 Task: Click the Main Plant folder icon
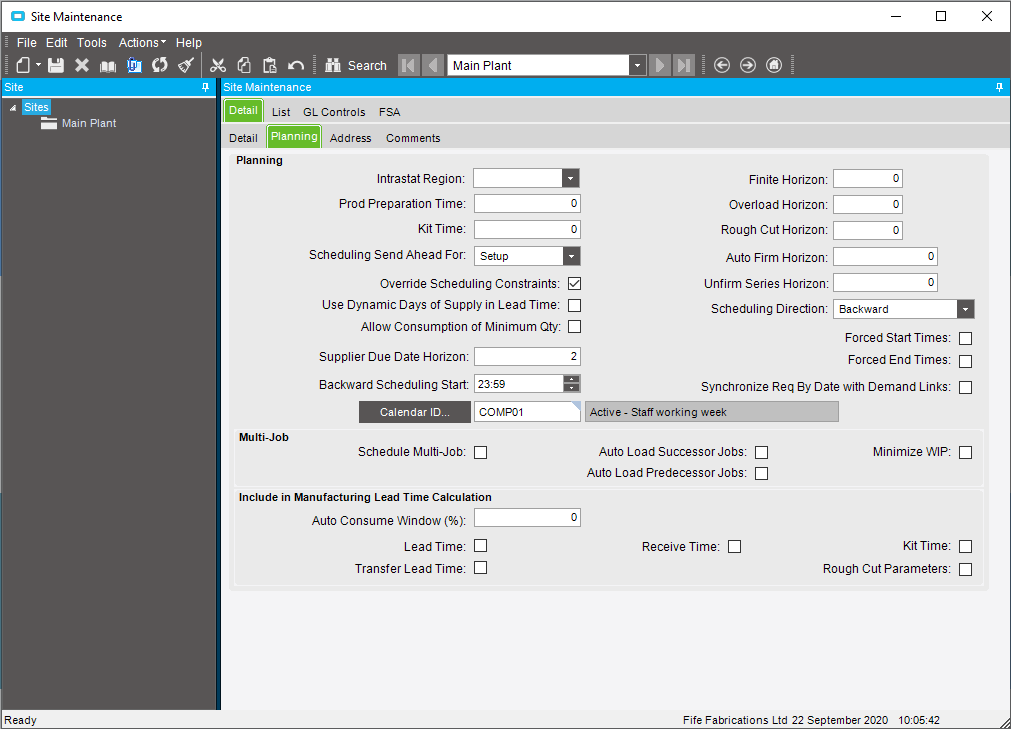pyautogui.click(x=49, y=123)
